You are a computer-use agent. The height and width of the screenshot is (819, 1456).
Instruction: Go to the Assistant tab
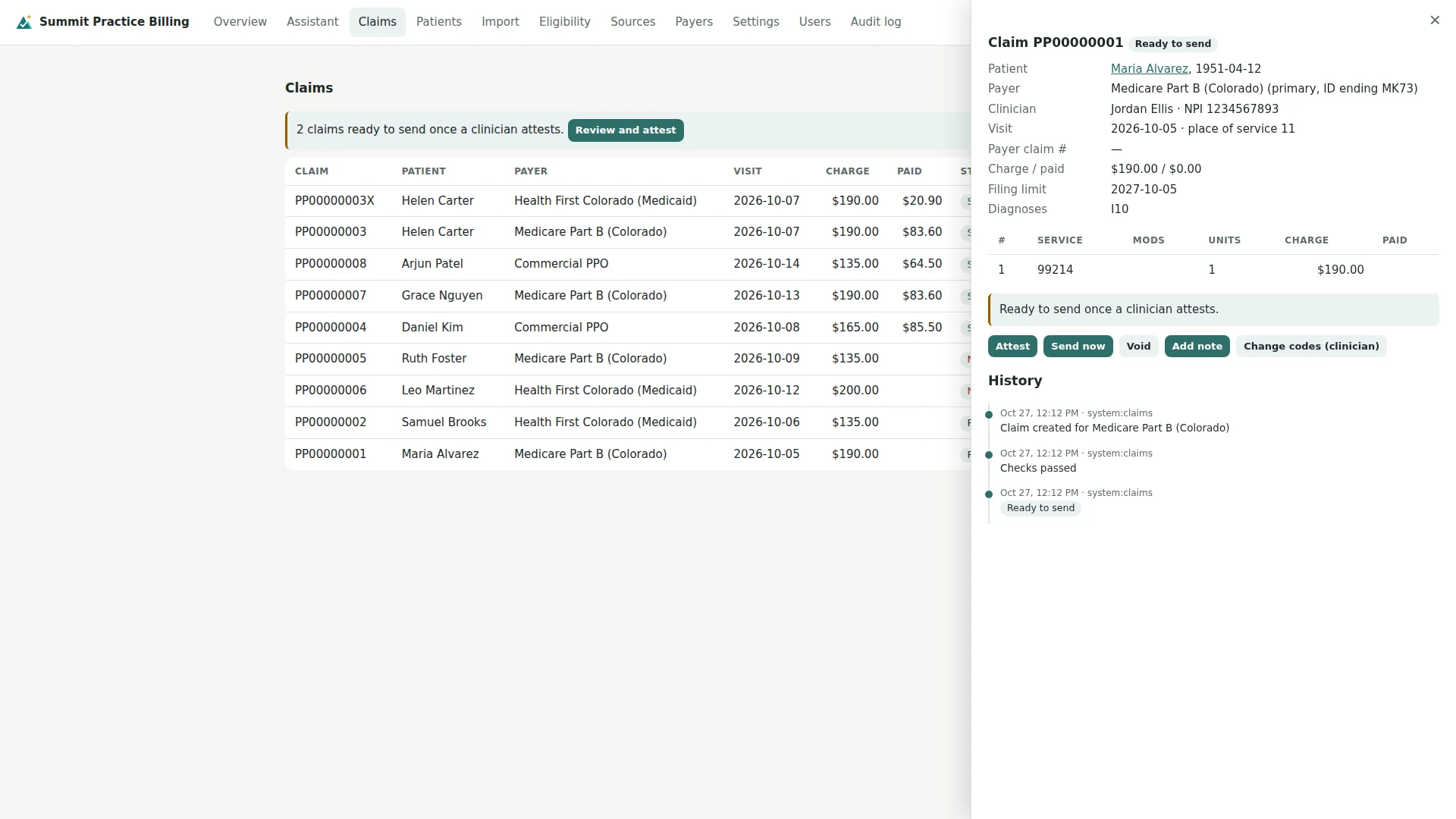click(x=312, y=22)
